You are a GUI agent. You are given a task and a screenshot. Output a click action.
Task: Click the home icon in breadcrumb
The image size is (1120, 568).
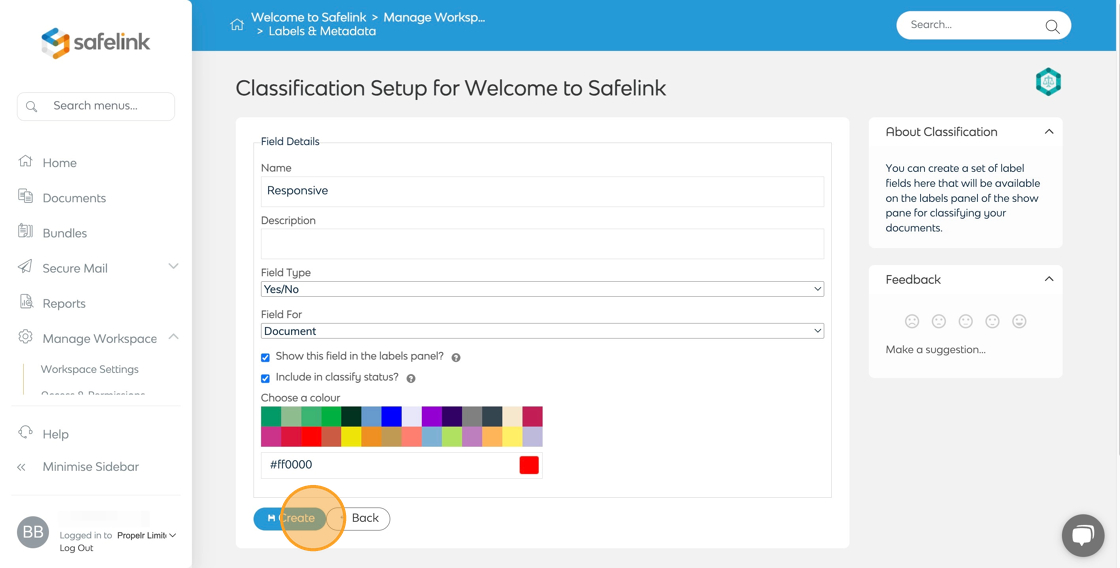(237, 25)
